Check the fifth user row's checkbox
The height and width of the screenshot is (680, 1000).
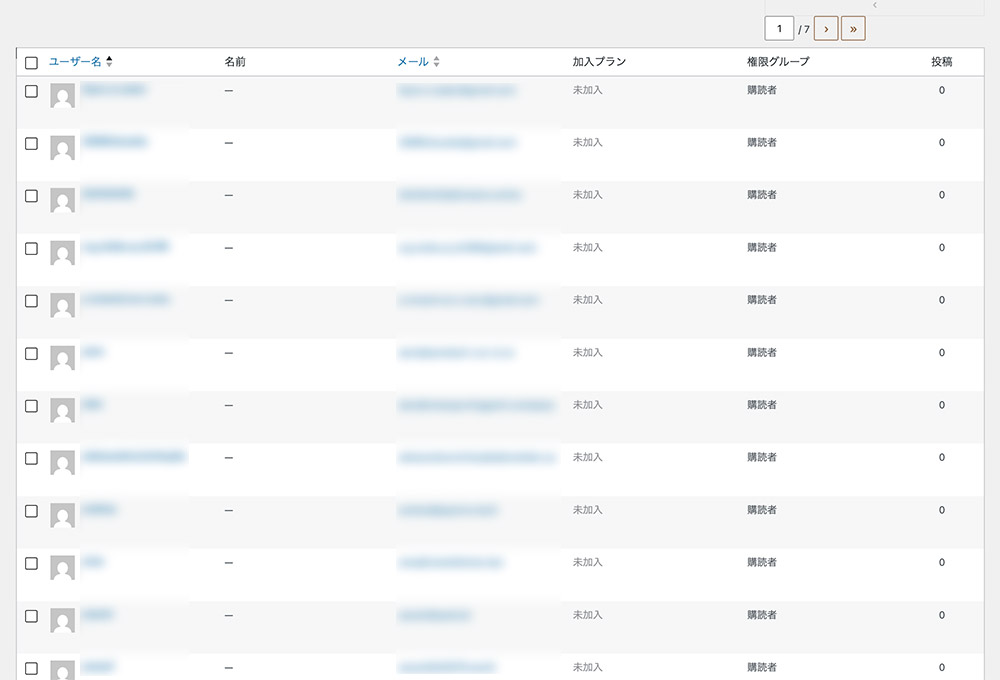[31, 301]
